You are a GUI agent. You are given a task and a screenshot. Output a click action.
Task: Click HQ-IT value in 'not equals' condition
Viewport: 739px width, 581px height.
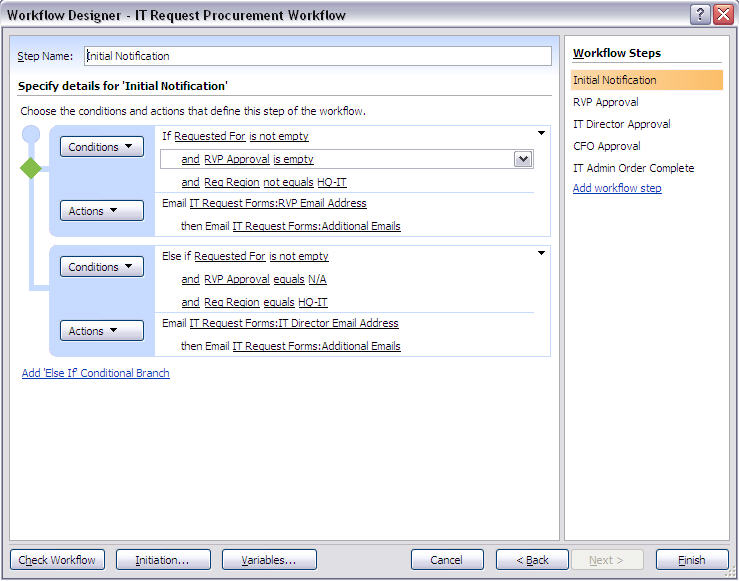point(332,182)
